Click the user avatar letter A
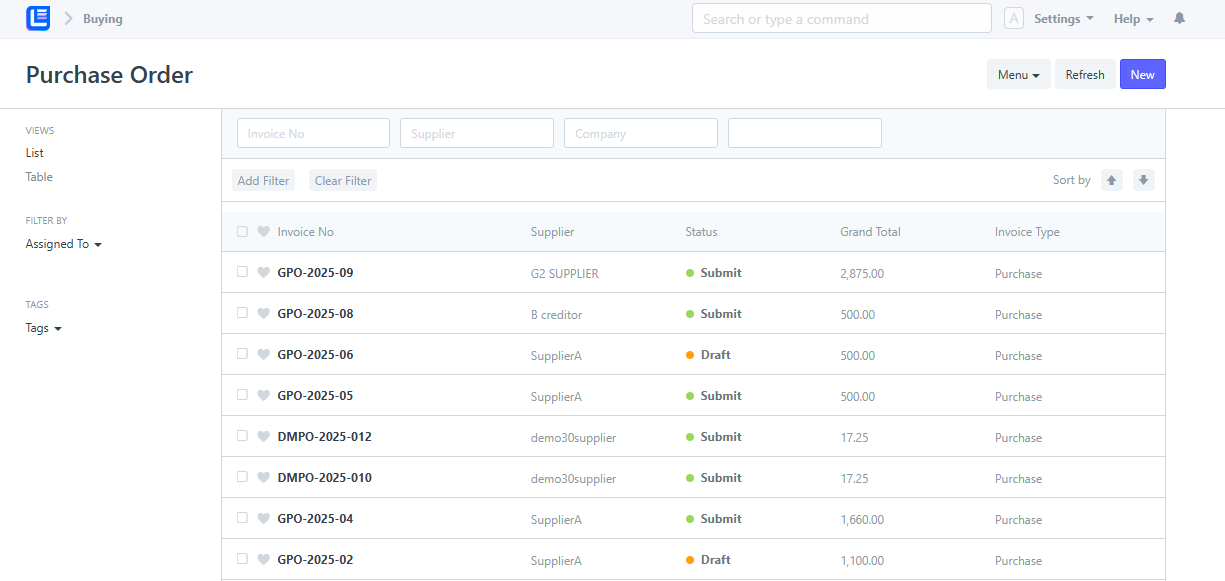 click(1014, 19)
